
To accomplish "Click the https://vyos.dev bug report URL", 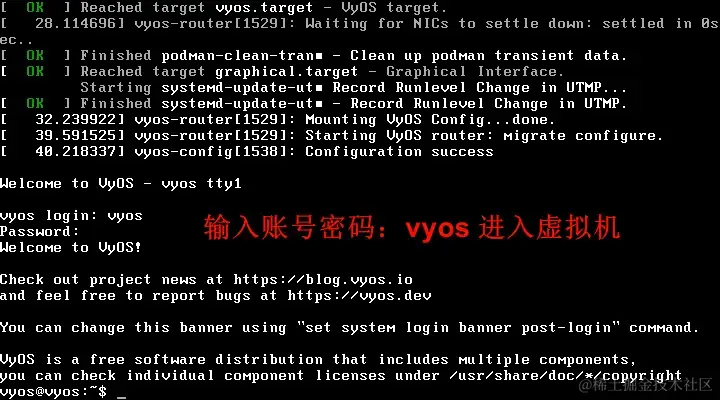I will (x=360, y=295).
